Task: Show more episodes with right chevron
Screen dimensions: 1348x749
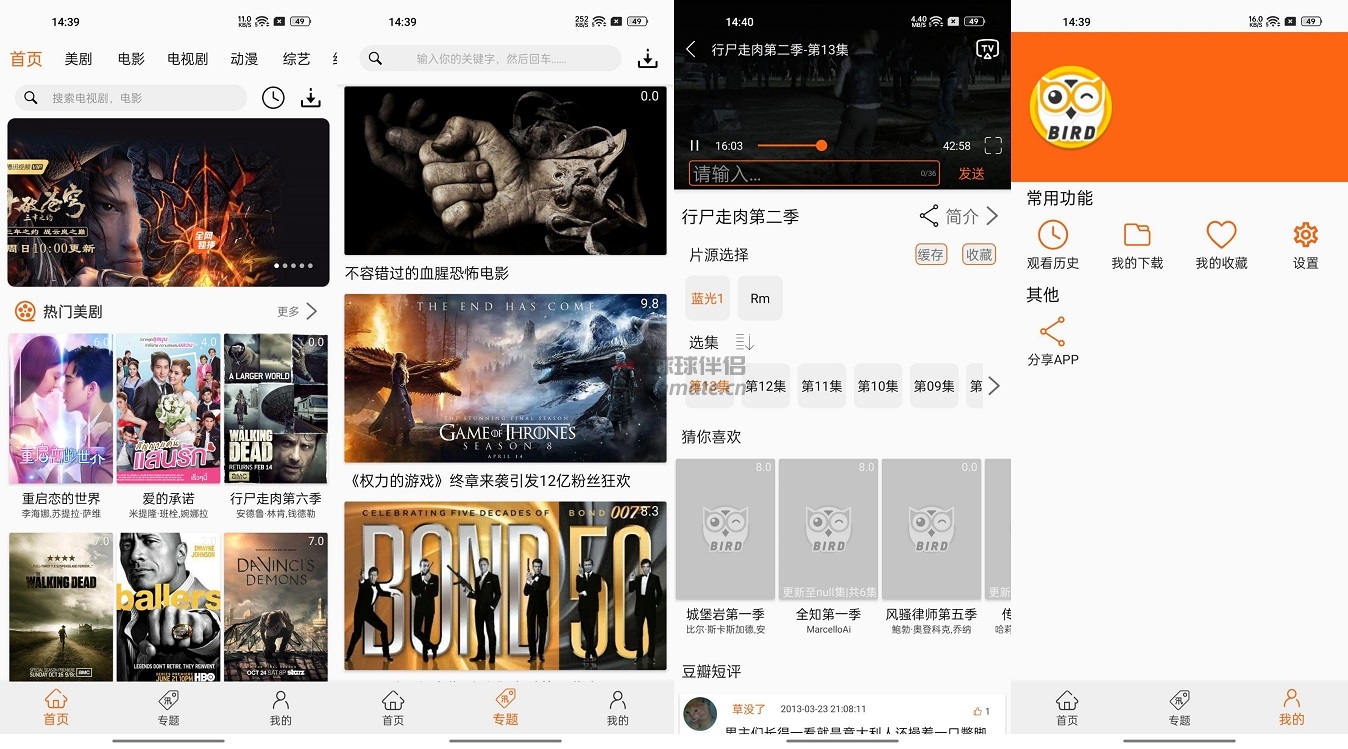Action: point(993,386)
